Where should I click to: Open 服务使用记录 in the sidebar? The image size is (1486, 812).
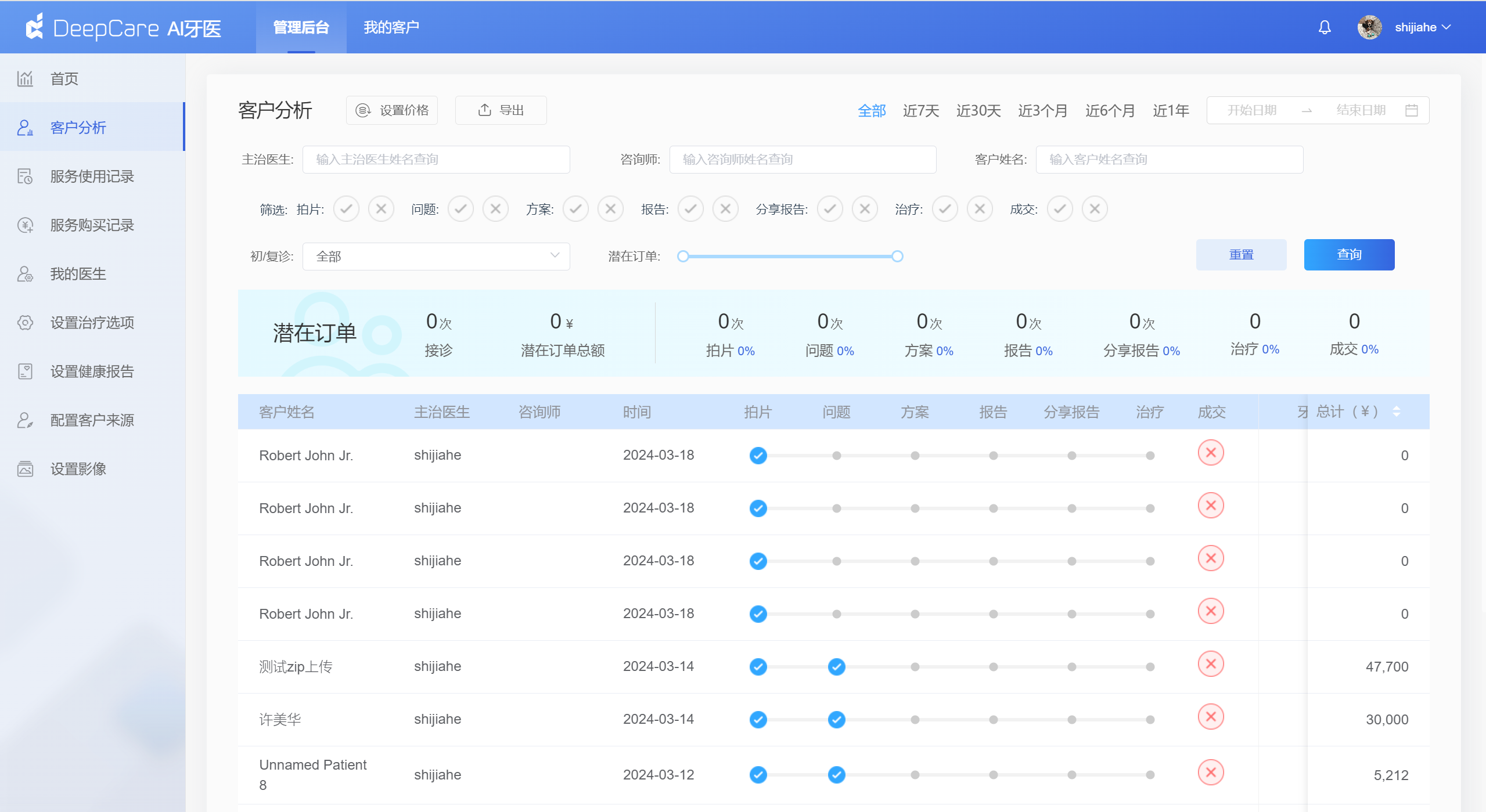tap(92, 176)
